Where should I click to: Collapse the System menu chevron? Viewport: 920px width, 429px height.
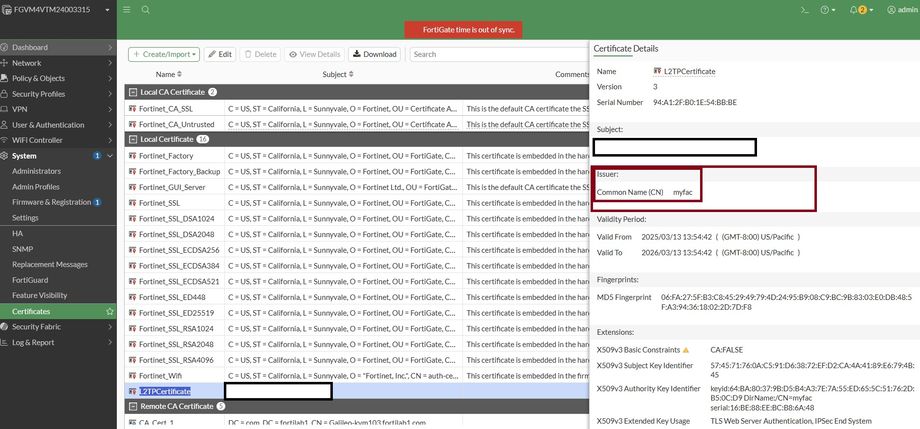point(110,156)
